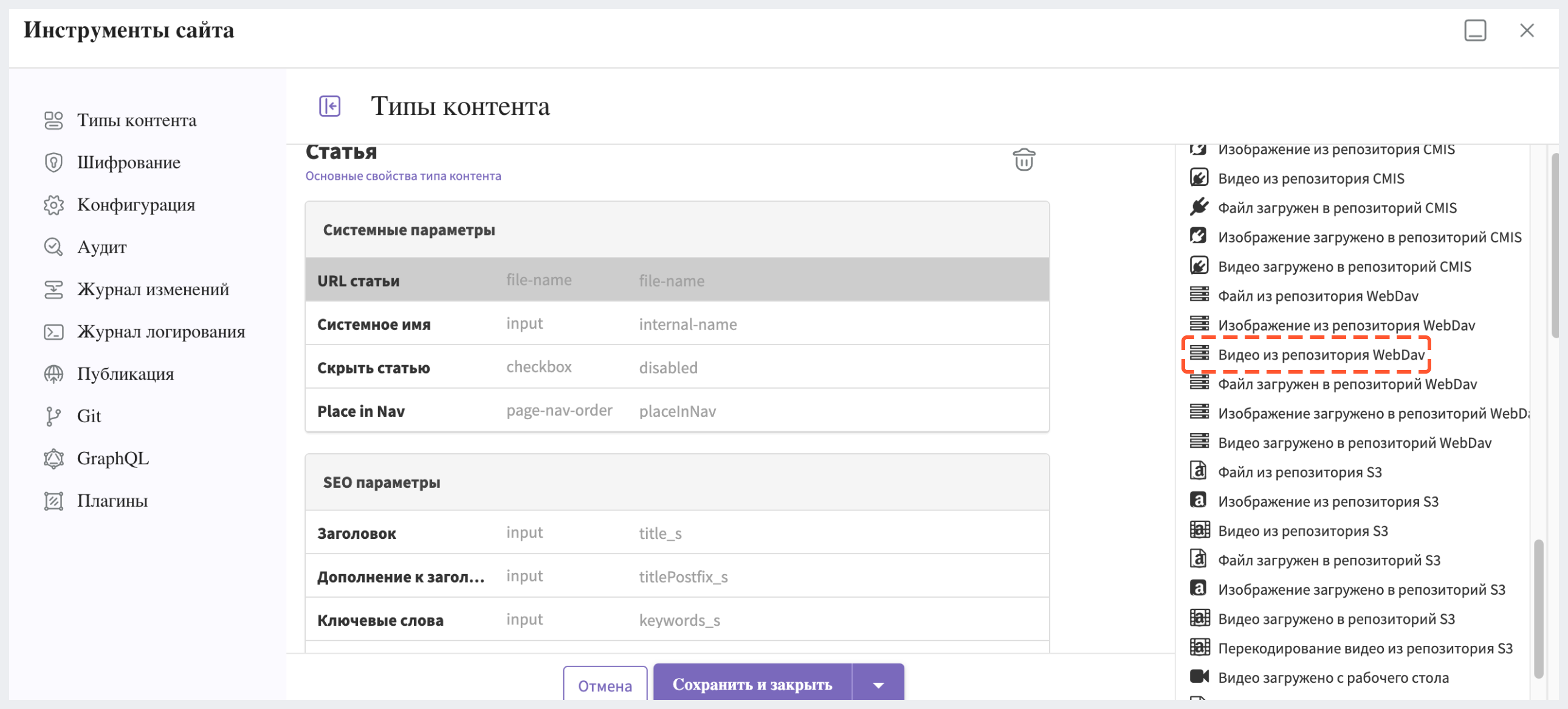Click icon for Изображение из репозитория S3

point(1198,500)
